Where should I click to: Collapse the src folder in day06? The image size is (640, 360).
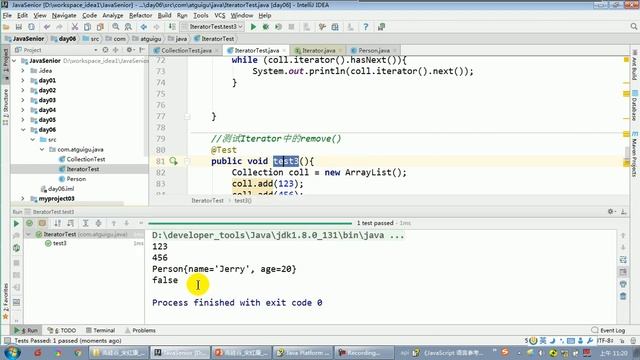coord(33,140)
